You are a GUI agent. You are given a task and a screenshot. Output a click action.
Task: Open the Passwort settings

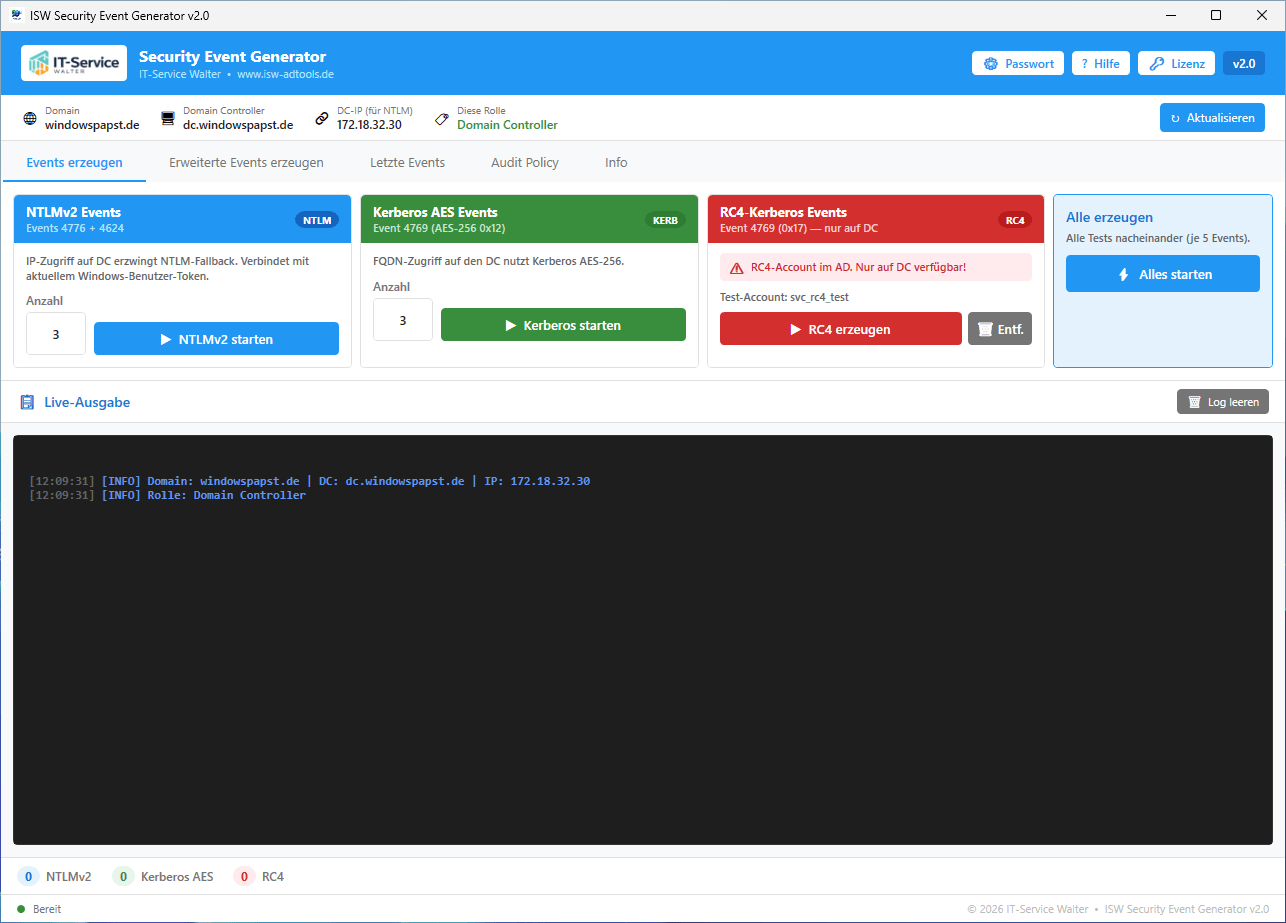pos(1017,63)
